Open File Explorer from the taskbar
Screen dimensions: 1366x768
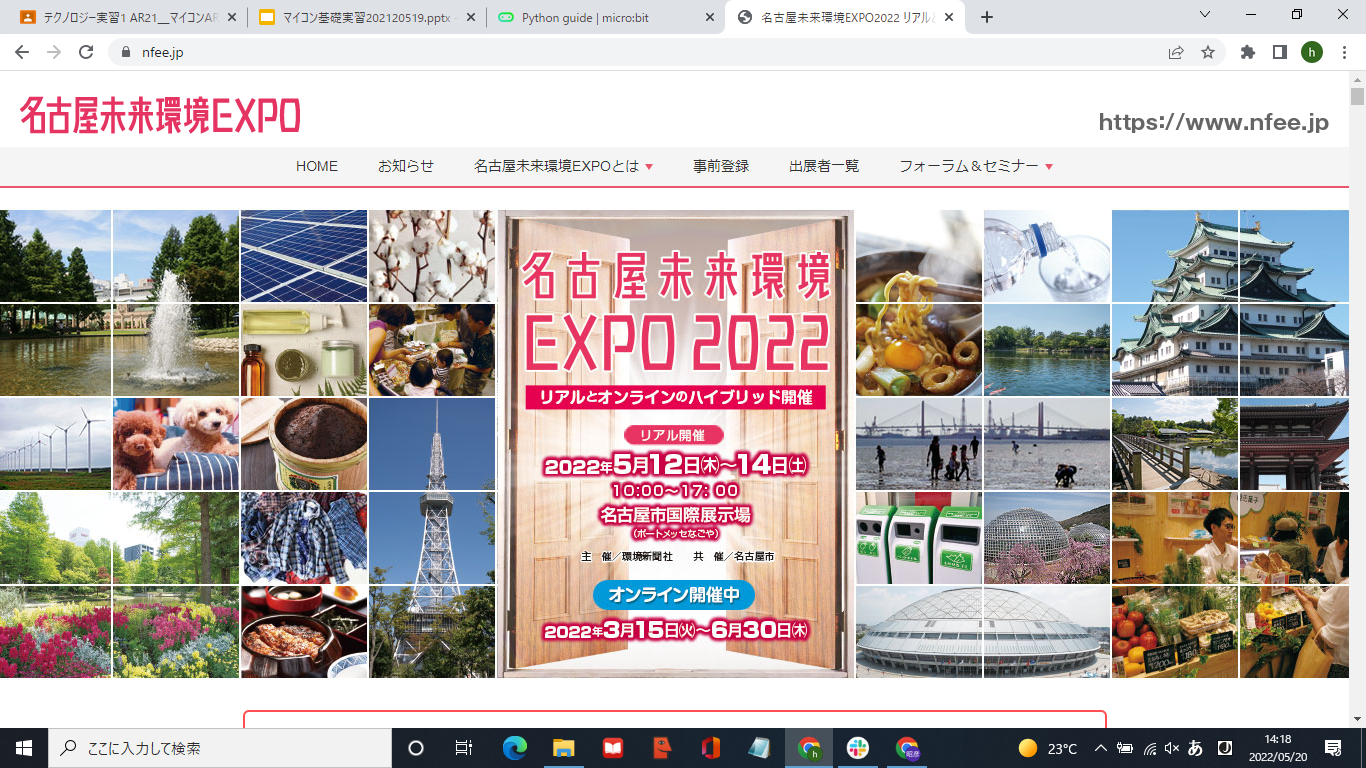coord(564,748)
